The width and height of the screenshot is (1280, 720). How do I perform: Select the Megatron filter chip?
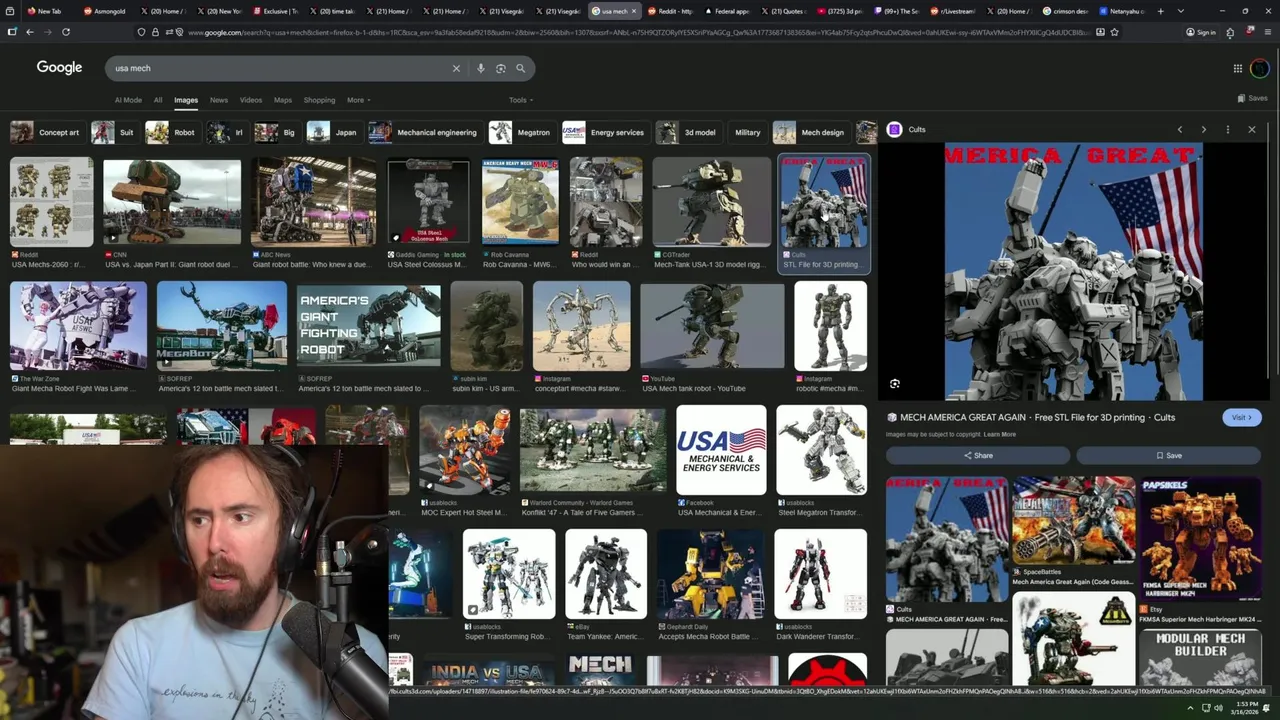[521, 132]
